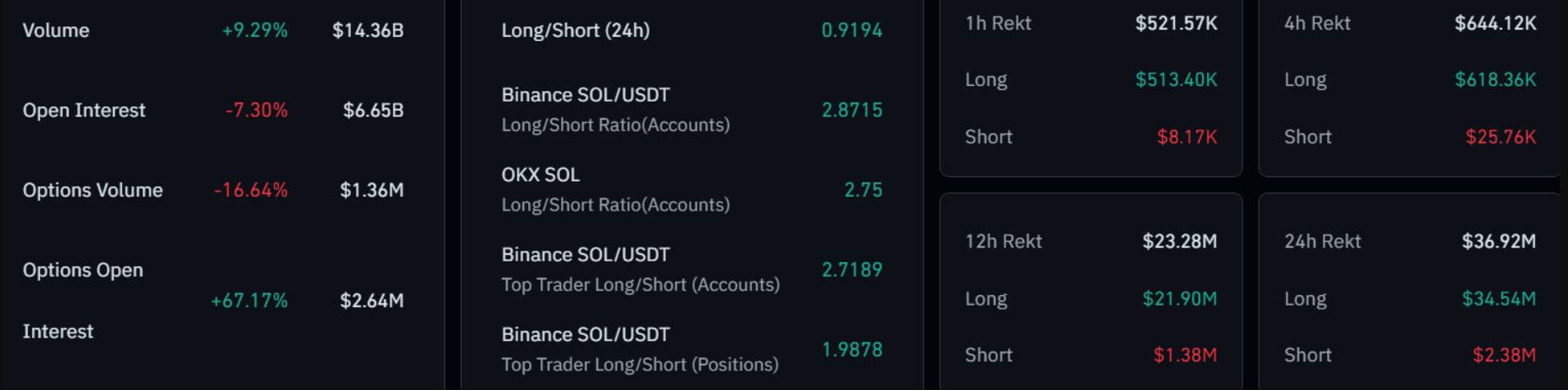The image size is (1568, 390).
Task: Click the +67.17% options open interest change
Action: 249,301
